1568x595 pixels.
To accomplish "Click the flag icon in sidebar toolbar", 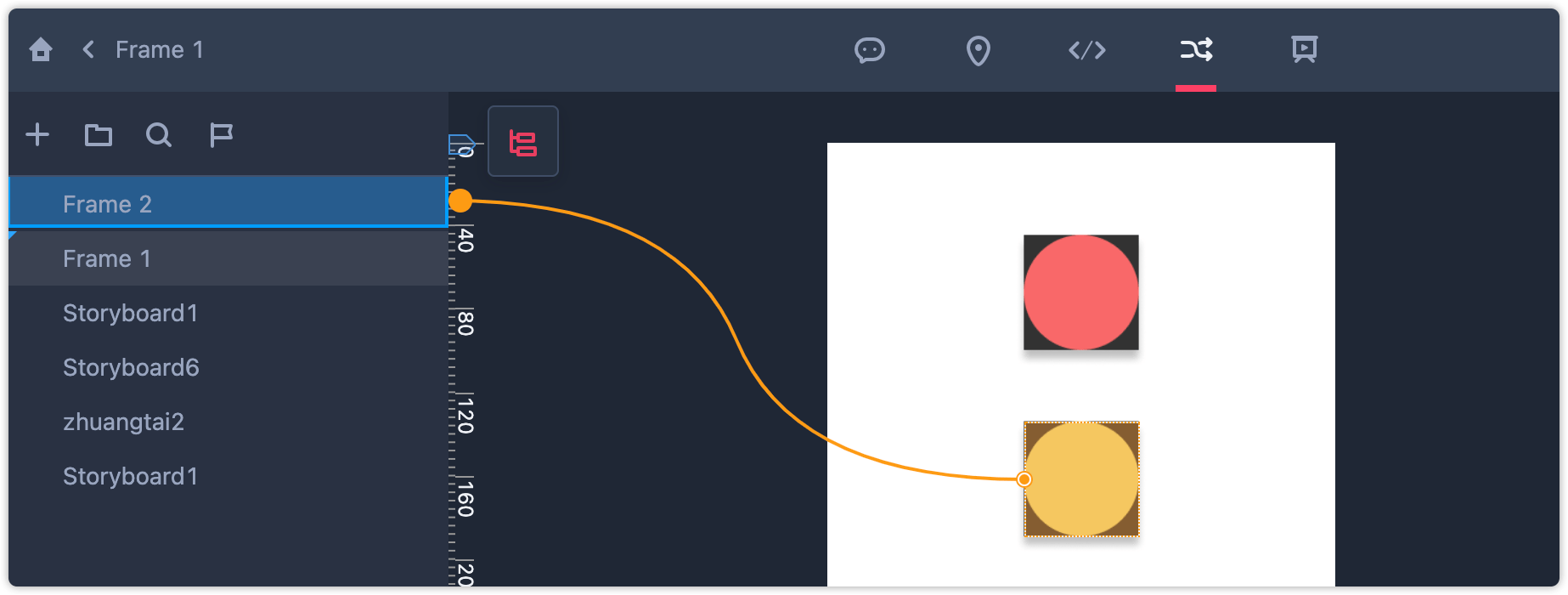I will tap(221, 135).
